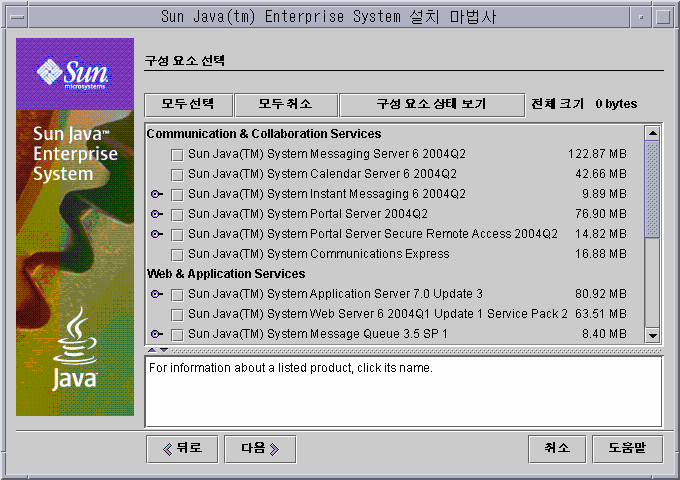Tick Web Server 6 2004Q1 checkbox
The width and height of the screenshot is (680, 480).
[177, 315]
